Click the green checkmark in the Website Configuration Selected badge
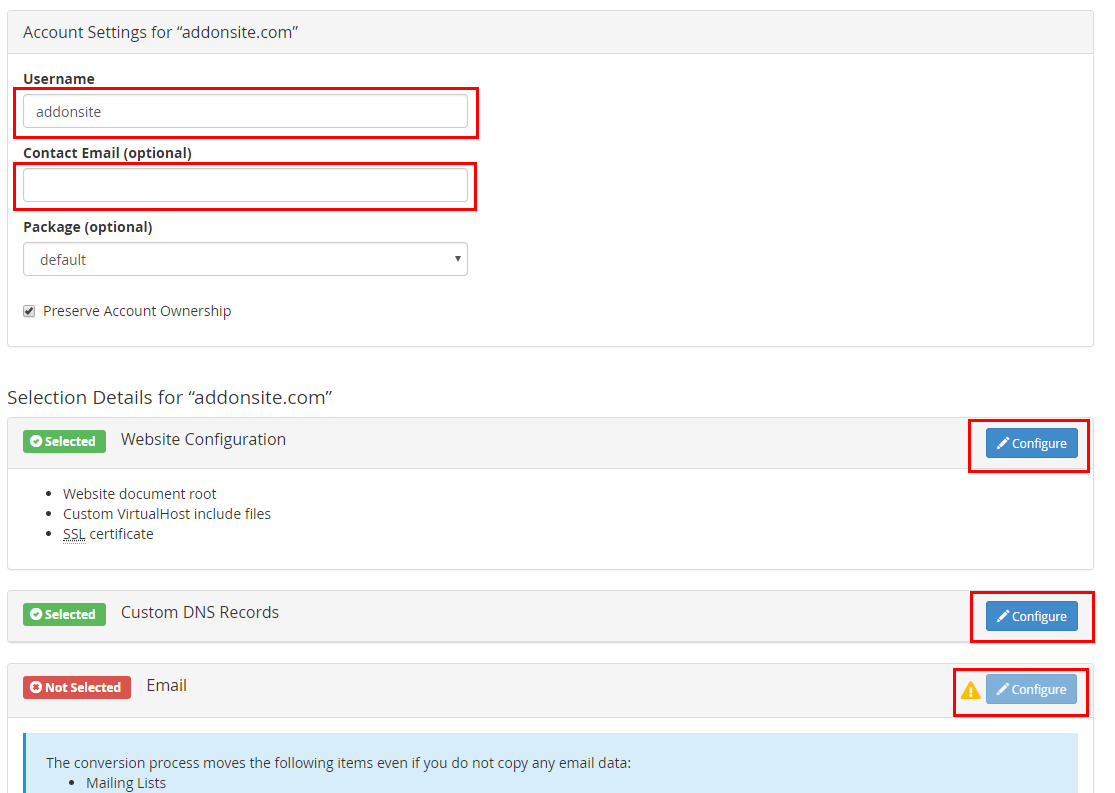The width and height of the screenshot is (1115, 793). 34,441
